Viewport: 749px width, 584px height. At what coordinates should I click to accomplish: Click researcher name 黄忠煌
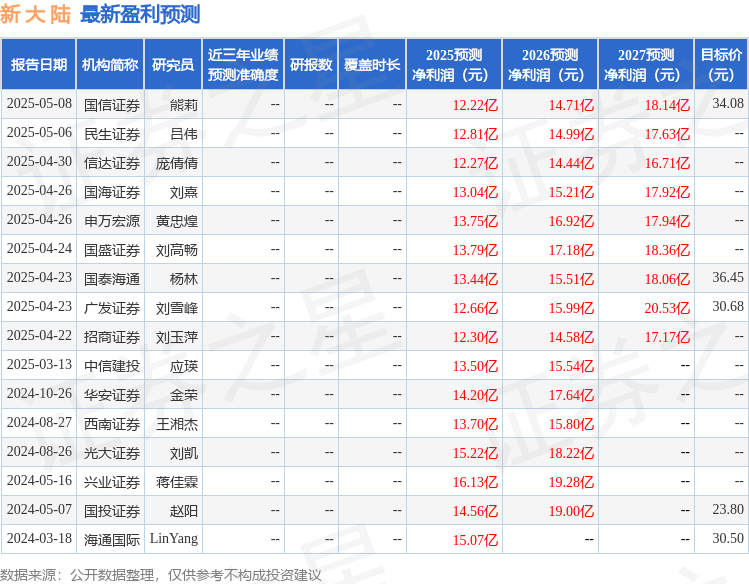(x=177, y=221)
